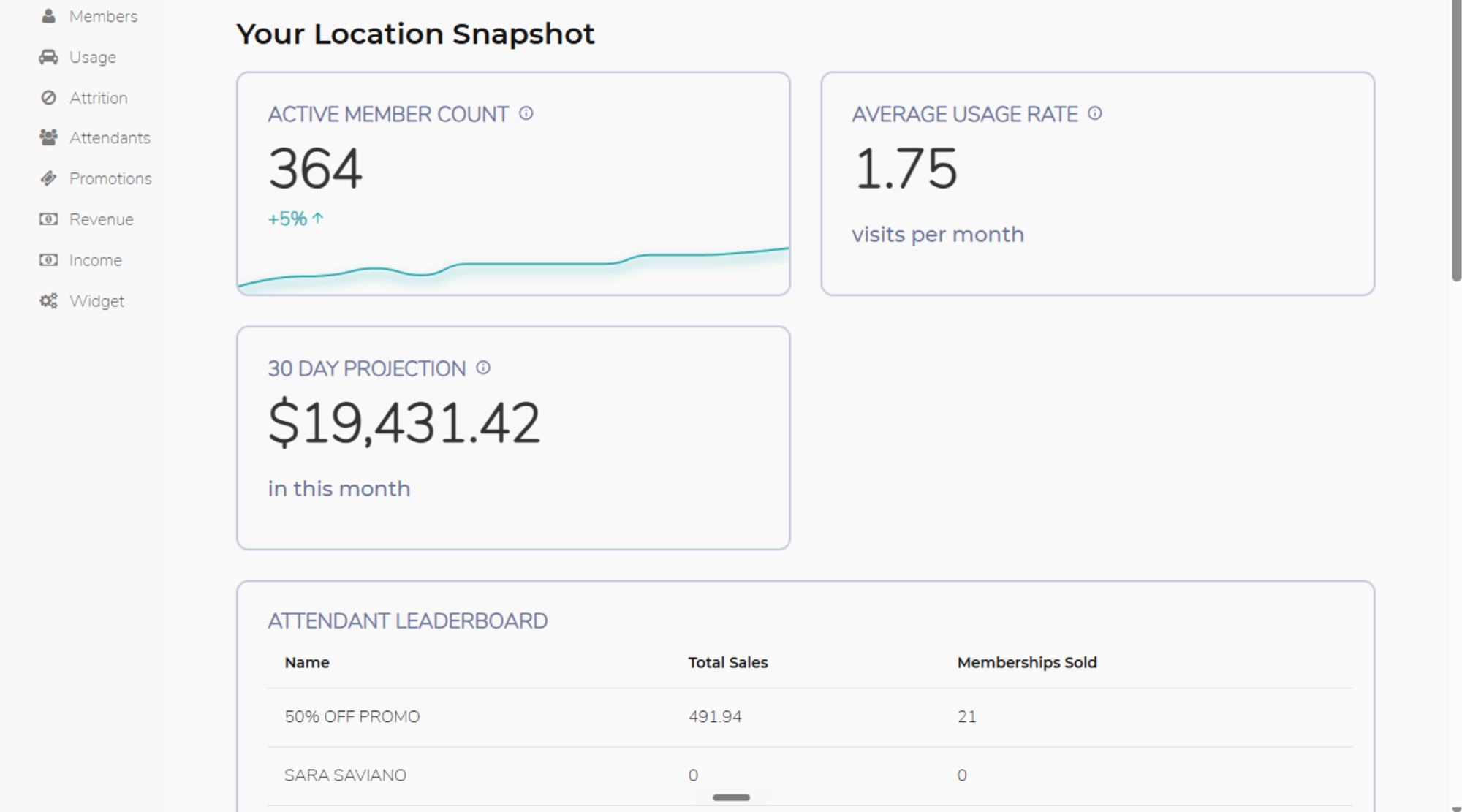The image size is (1462, 812).
Task: Click info icon beside Average Usage Rate
Action: 1094,113
